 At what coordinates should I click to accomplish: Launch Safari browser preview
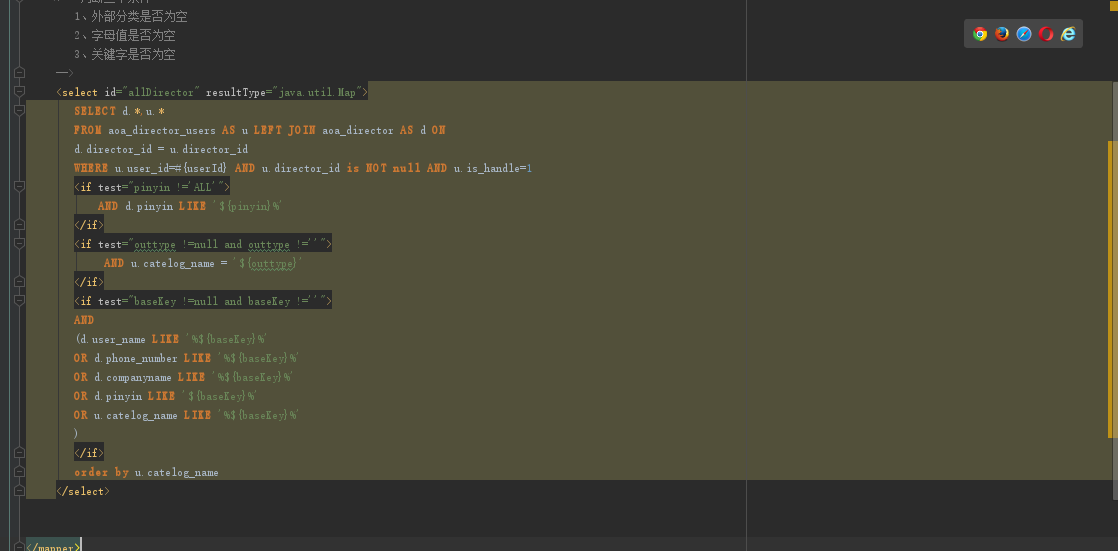(1024, 34)
